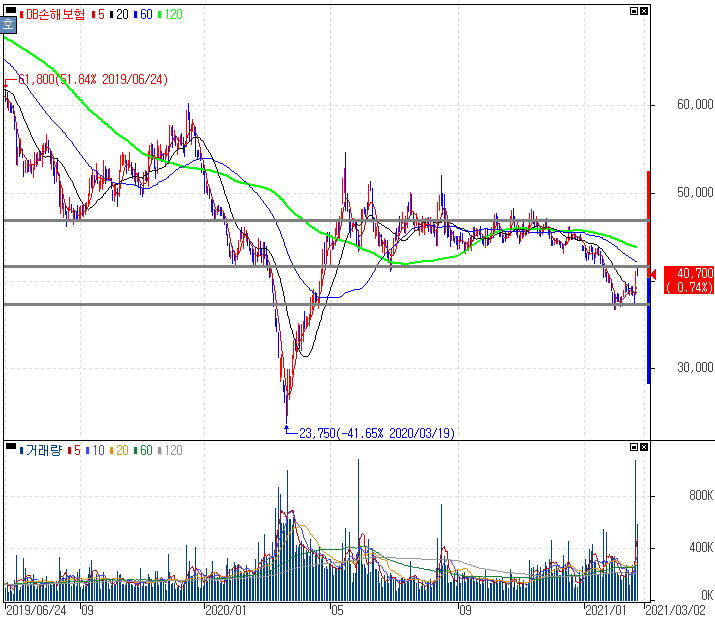Screen dimensions: 715x619
Task: Click the 0K volume axis label
Action: (x=707, y=595)
